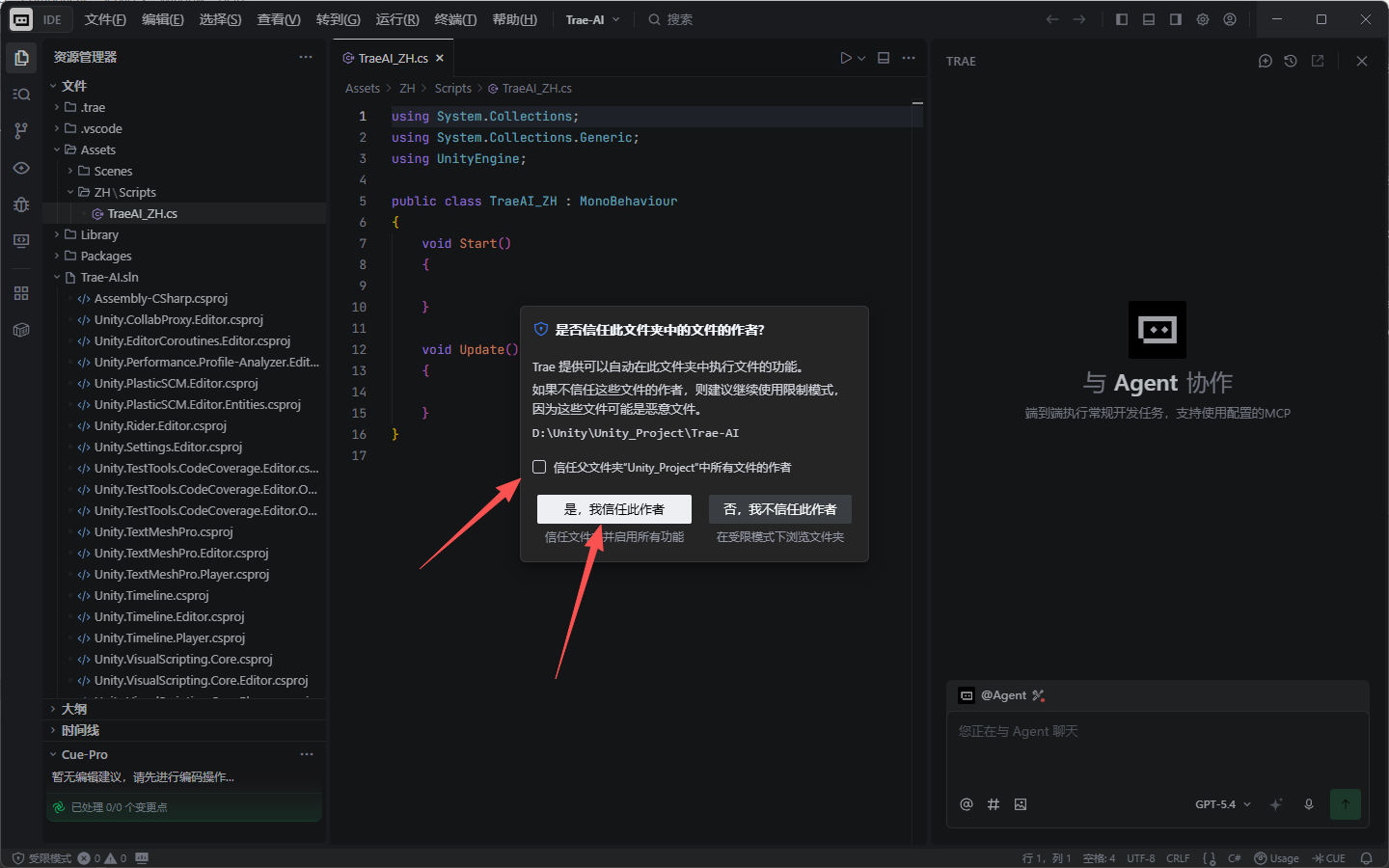Expand the Library folder
Viewport: 1389px width, 868px height.
[57, 234]
